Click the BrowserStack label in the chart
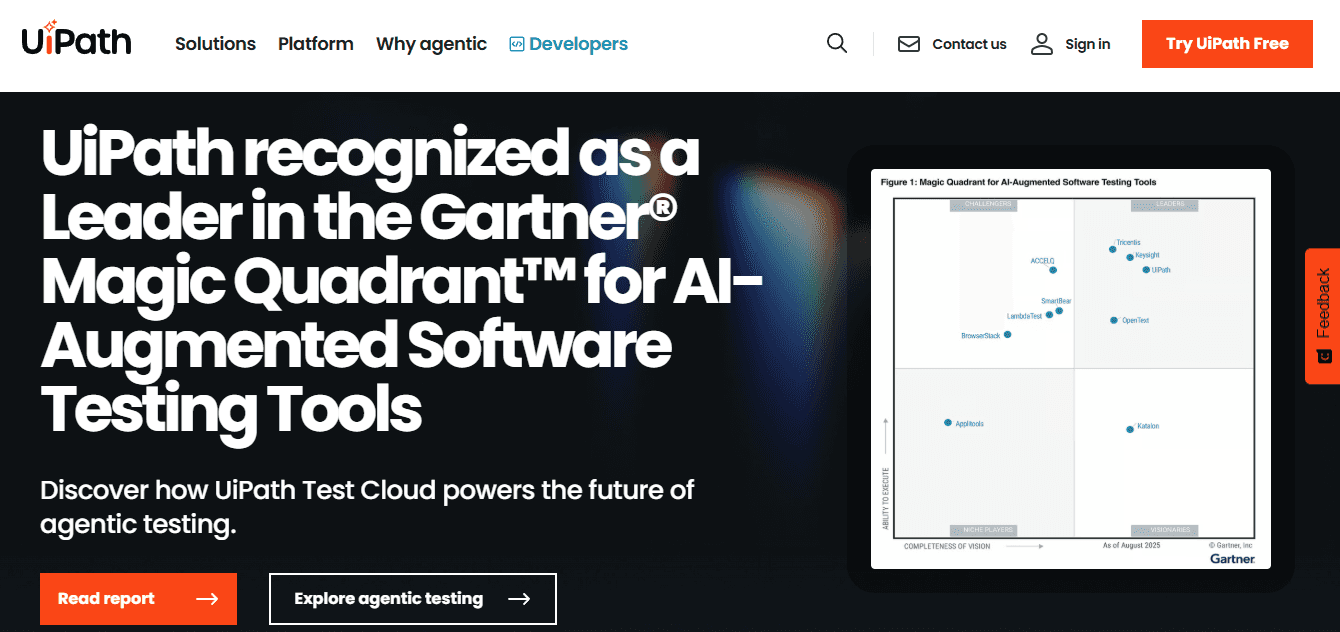The image size is (1340, 632). [x=981, y=336]
